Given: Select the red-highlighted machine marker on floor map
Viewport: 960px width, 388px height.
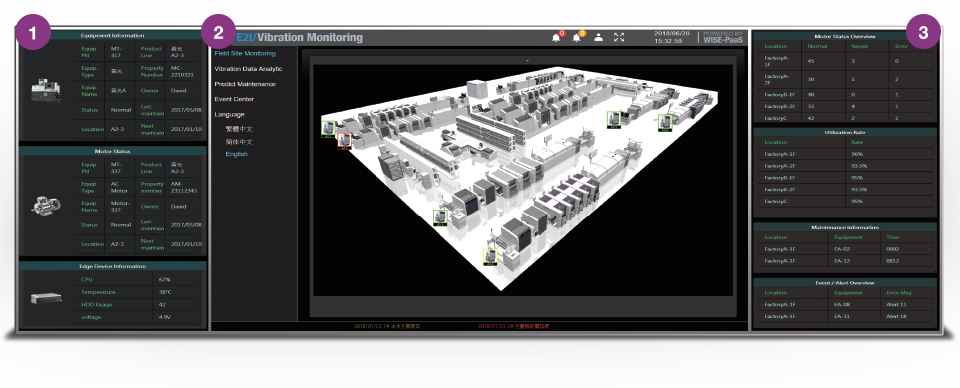Looking at the screenshot, I should point(344,141).
